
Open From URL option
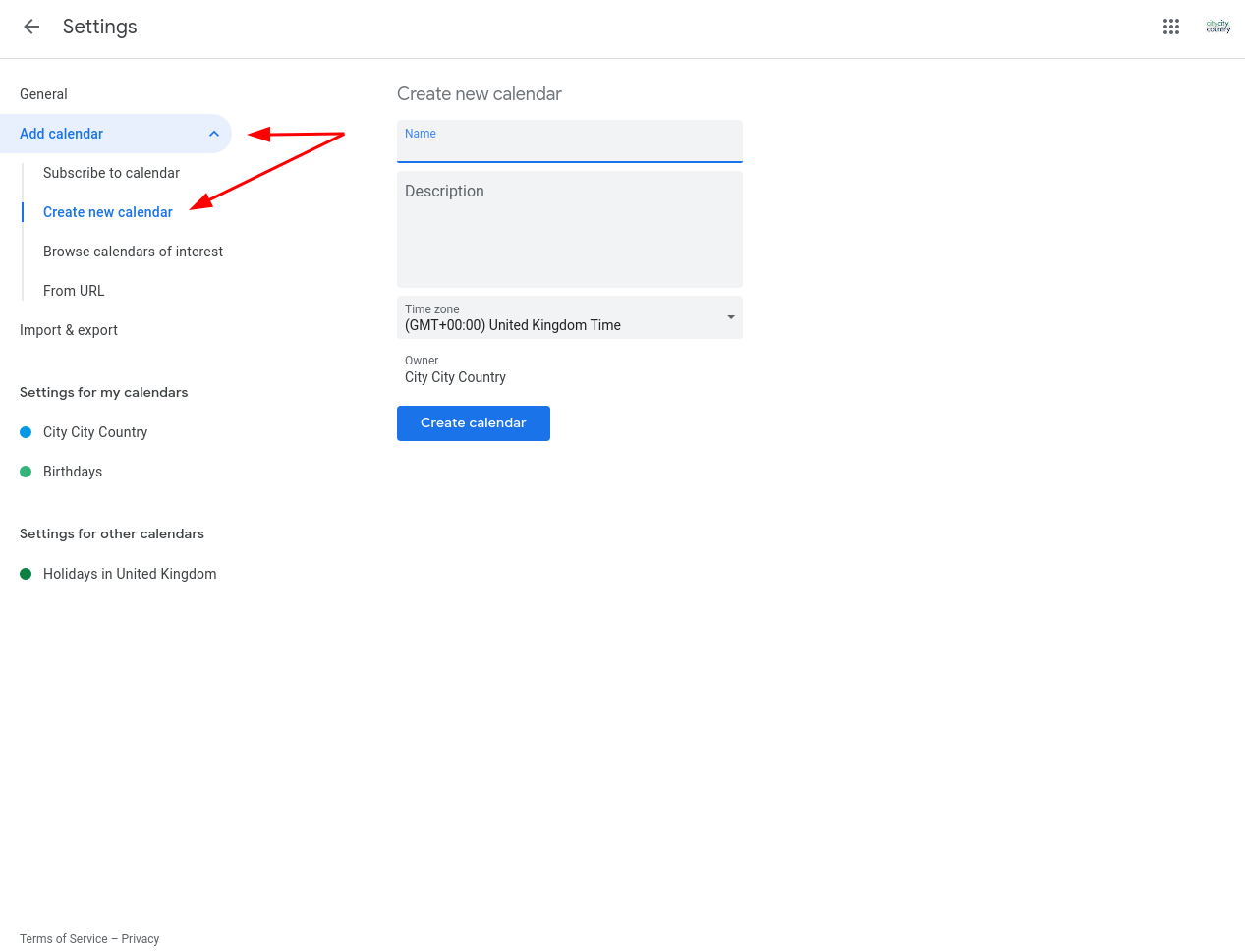point(74,291)
